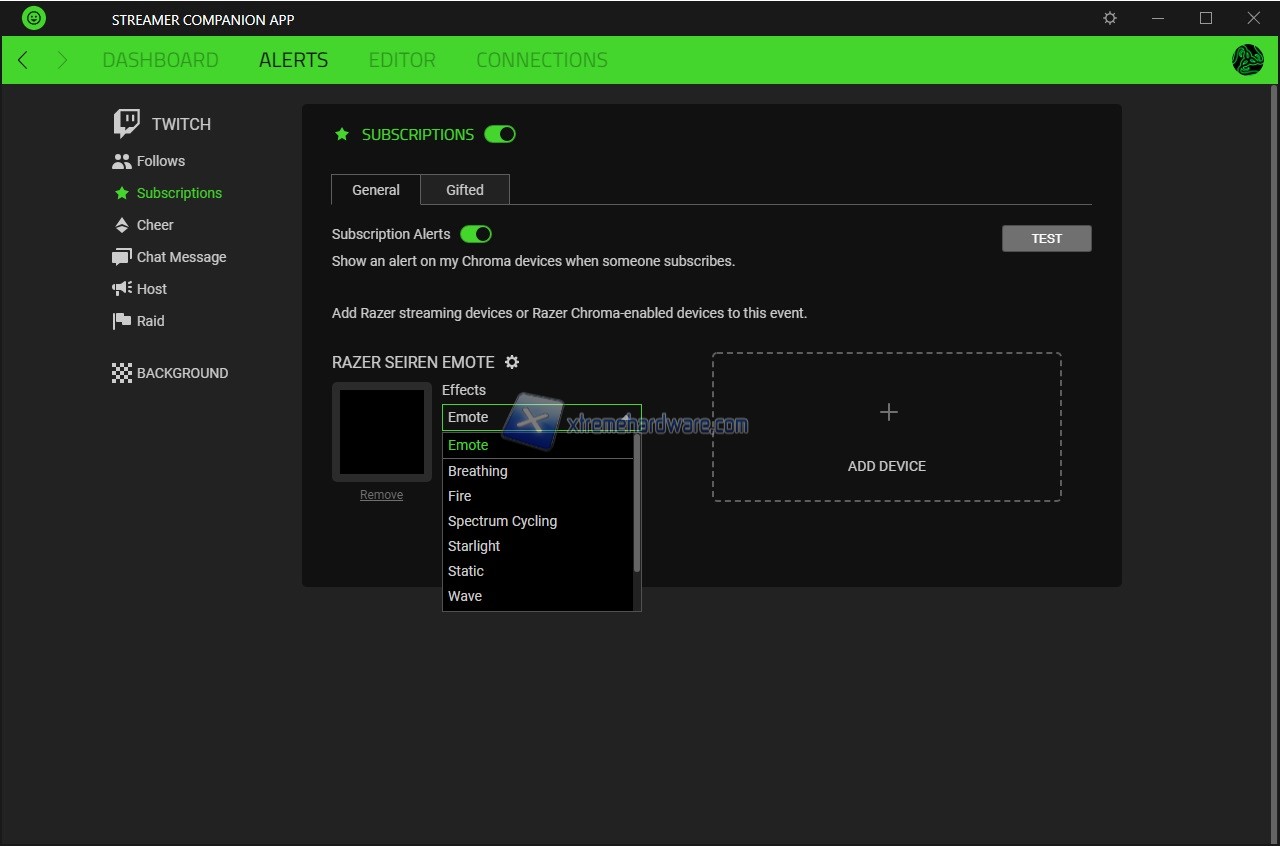Turn off the Subscription Alerts switch
This screenshot has width=1280, height=846.
click(476, 234)
